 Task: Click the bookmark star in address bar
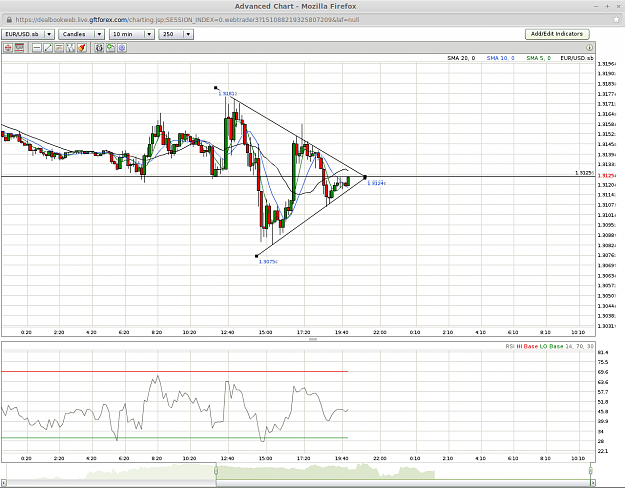click(x=617, y=20)
